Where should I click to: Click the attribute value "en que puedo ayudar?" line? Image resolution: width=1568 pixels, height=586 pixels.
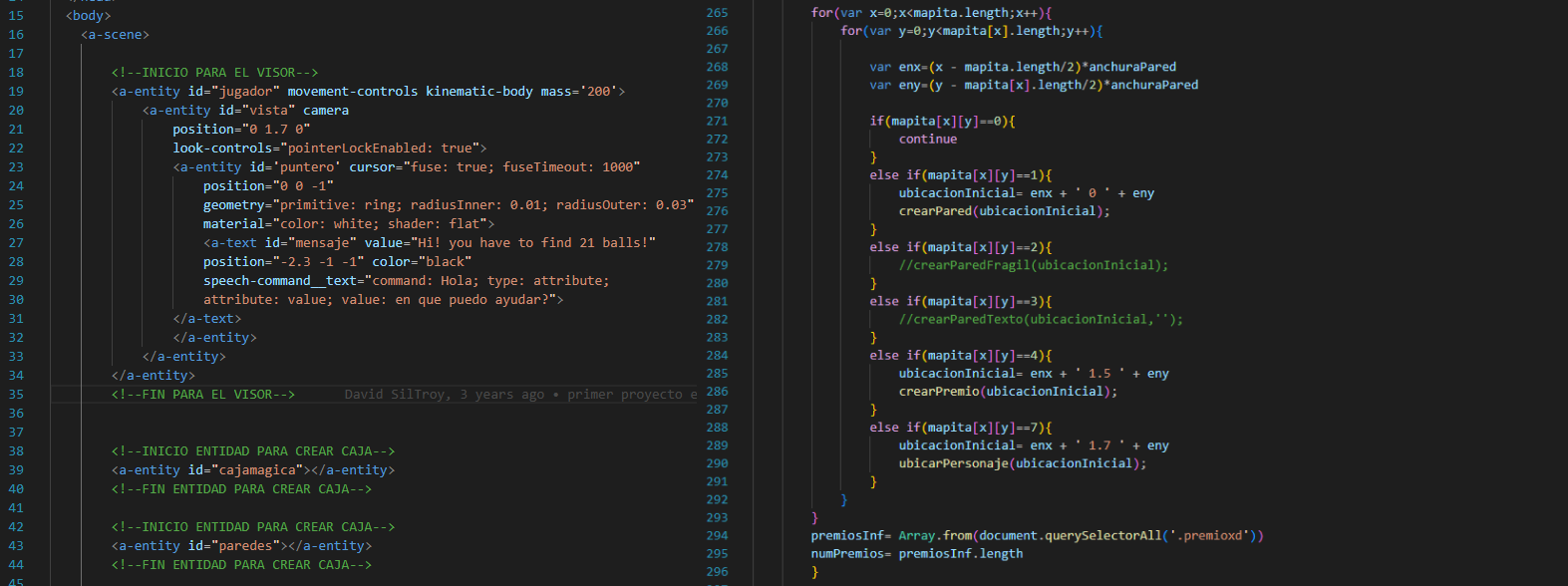[x=384, y=300]
